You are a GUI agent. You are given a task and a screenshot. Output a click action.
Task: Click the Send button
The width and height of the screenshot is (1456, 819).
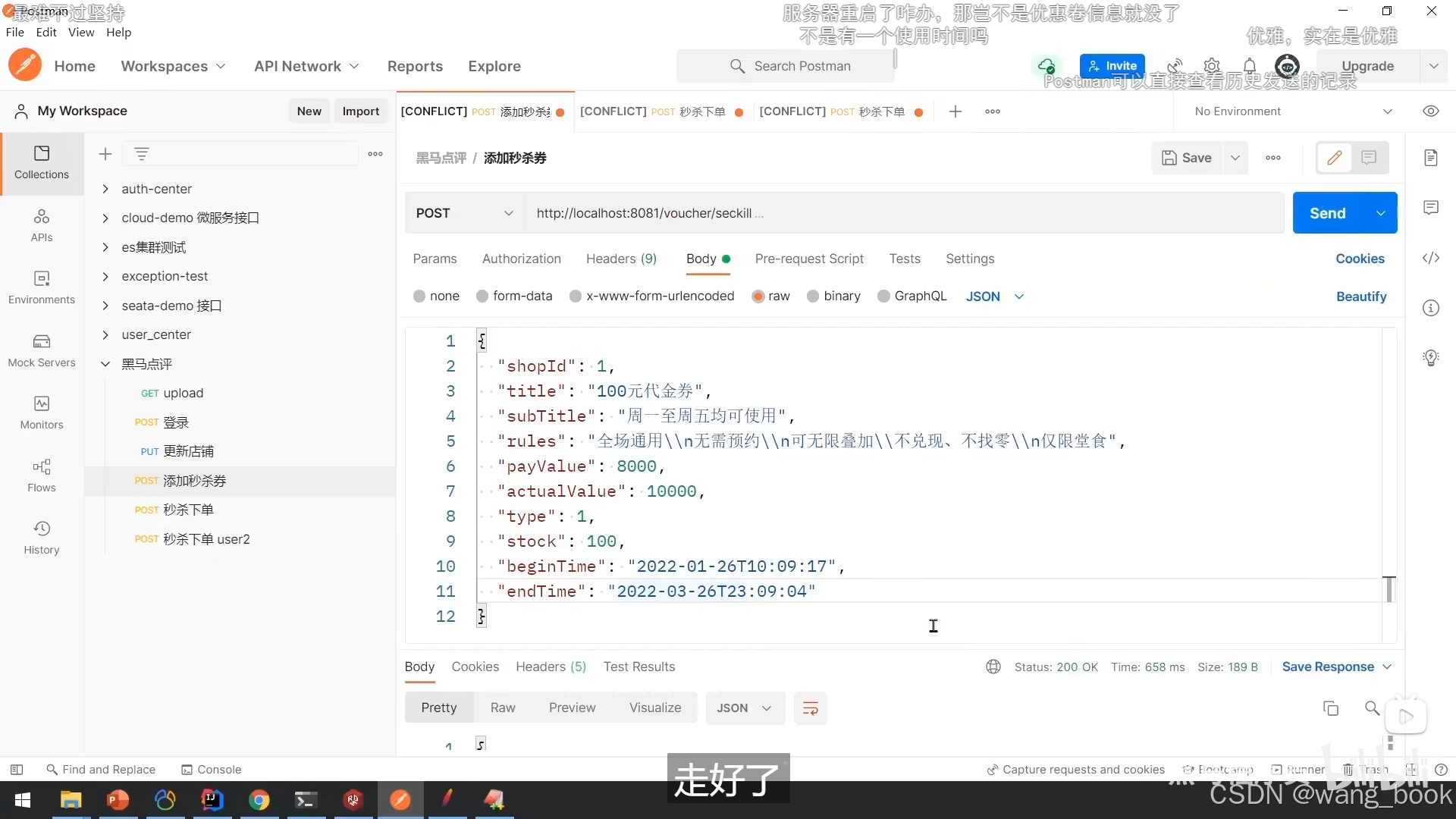[1328, 213]
